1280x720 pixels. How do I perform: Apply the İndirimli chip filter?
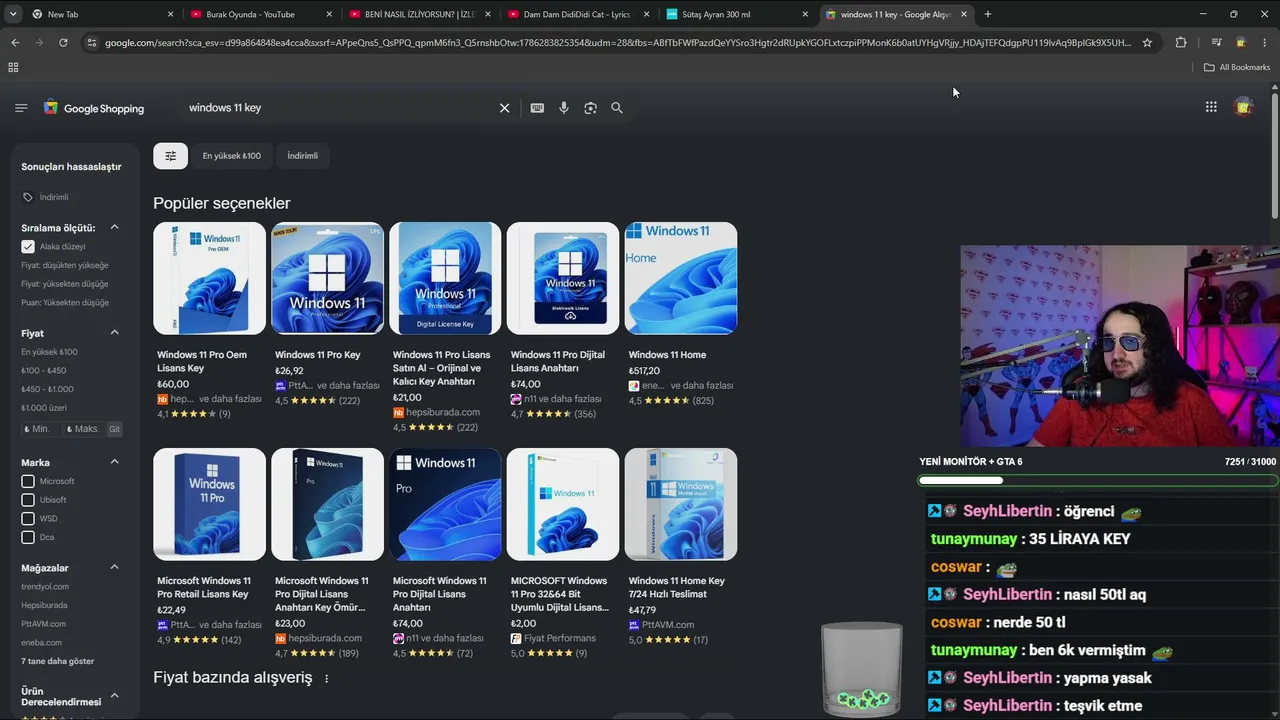coord(302,156)
